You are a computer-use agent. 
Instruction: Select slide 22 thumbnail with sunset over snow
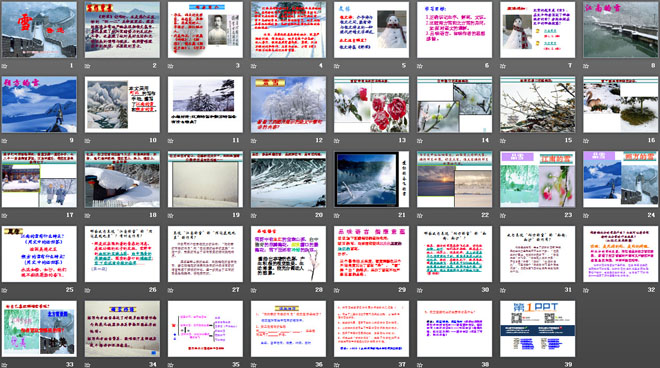tap(455, 179)
